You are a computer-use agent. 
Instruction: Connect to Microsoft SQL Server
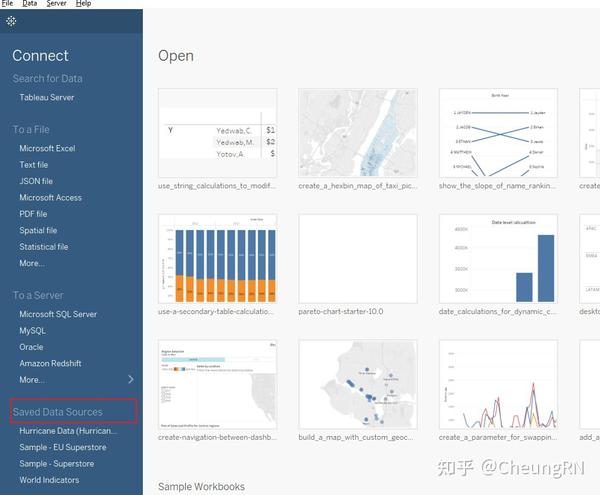58,314
